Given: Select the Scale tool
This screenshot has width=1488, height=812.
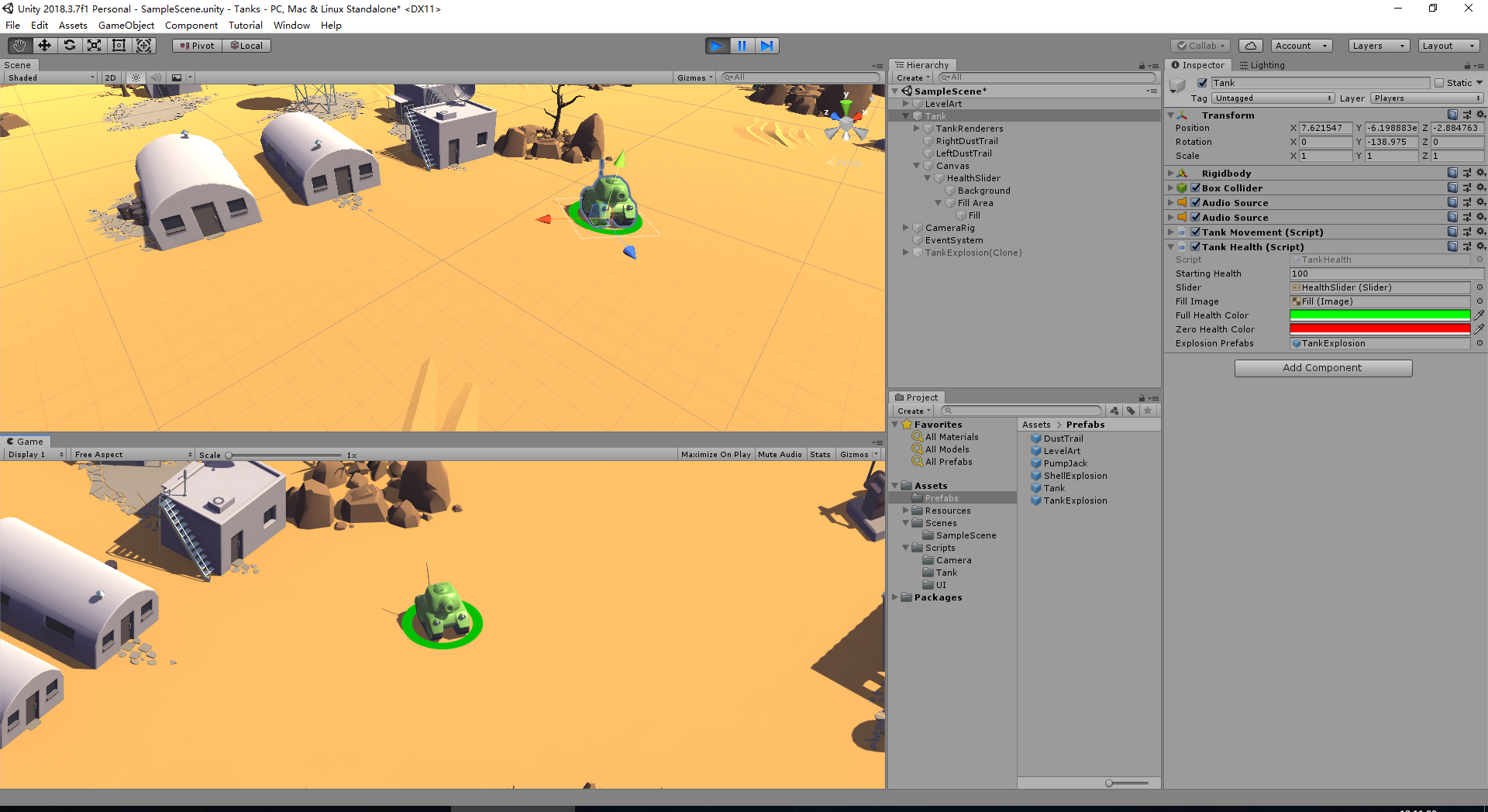Looking at the screenshot, I should [x=94, y=45].
